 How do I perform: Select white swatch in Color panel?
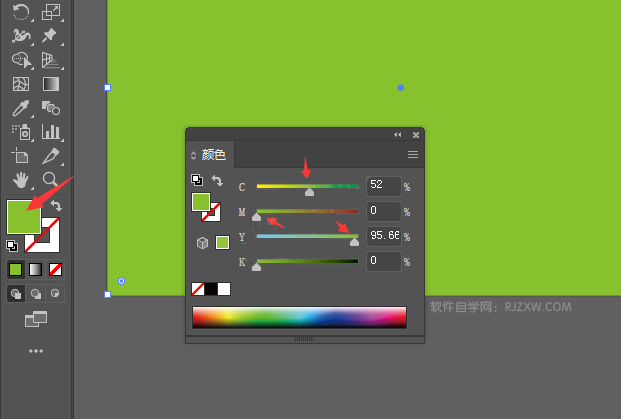224,289
